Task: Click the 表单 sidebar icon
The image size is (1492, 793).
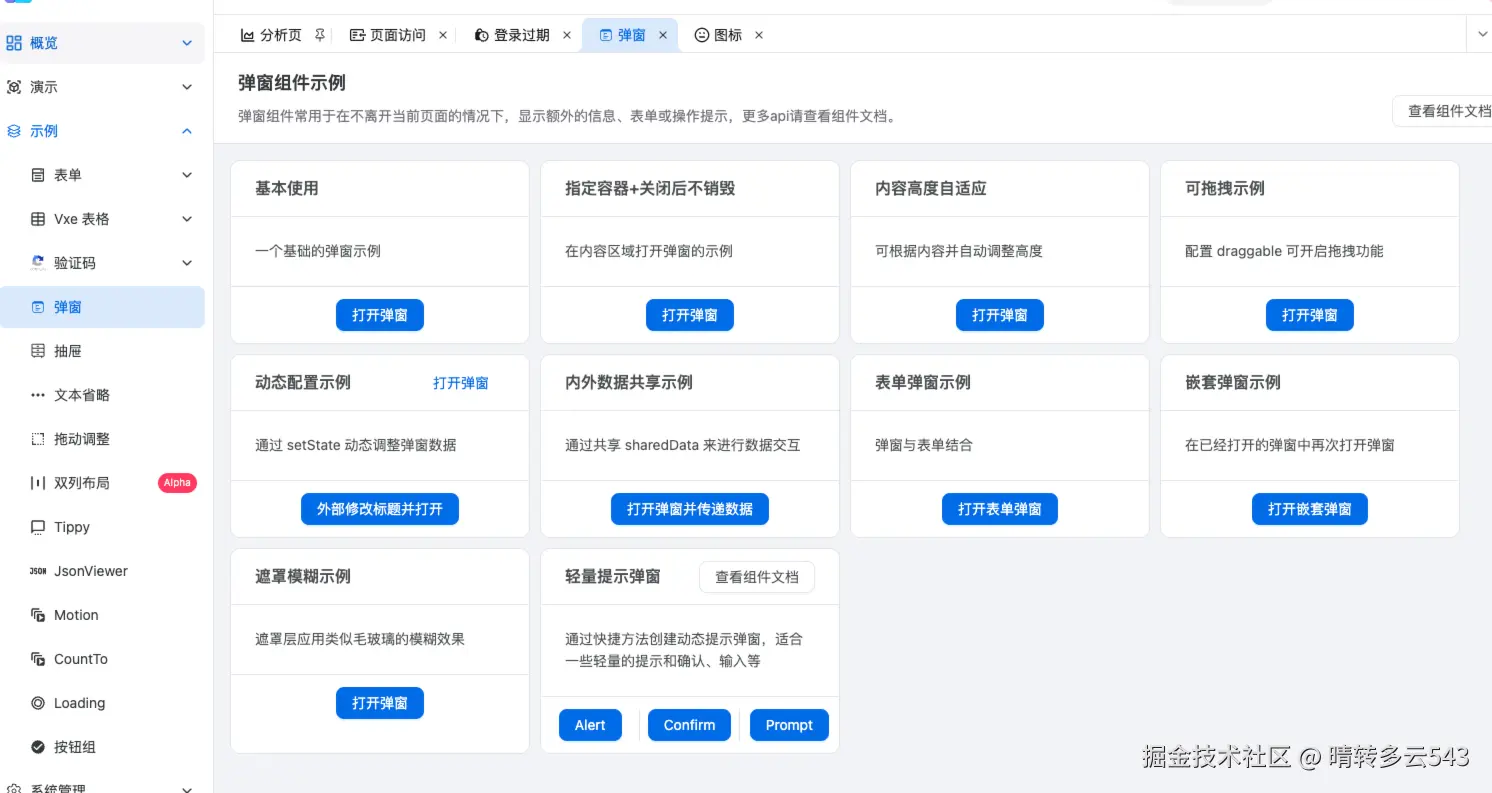Action: (38, 175)
